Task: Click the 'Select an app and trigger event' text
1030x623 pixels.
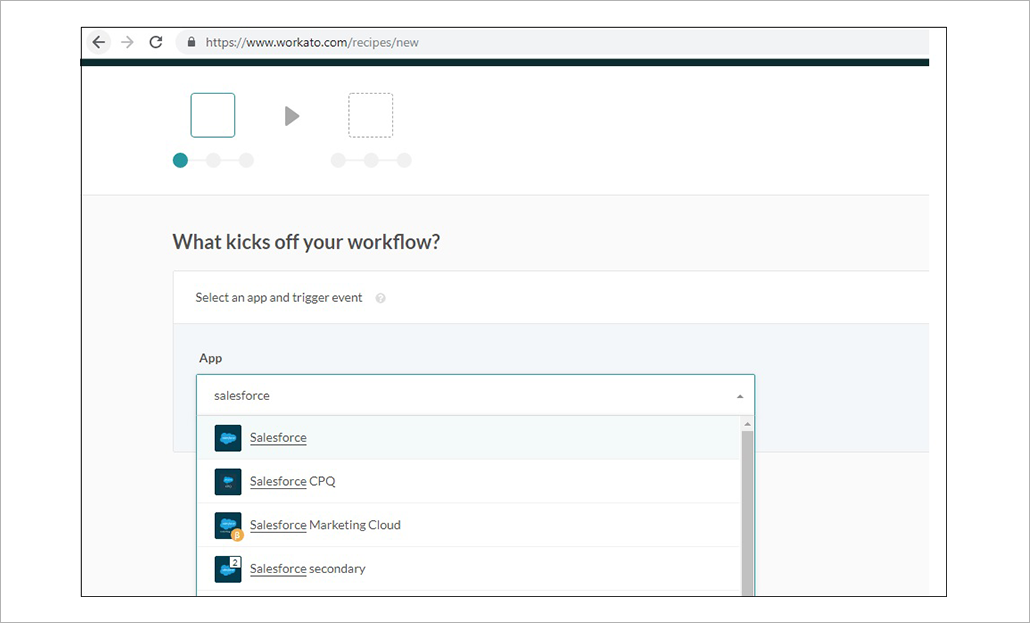Action: [x=279, y=298]
